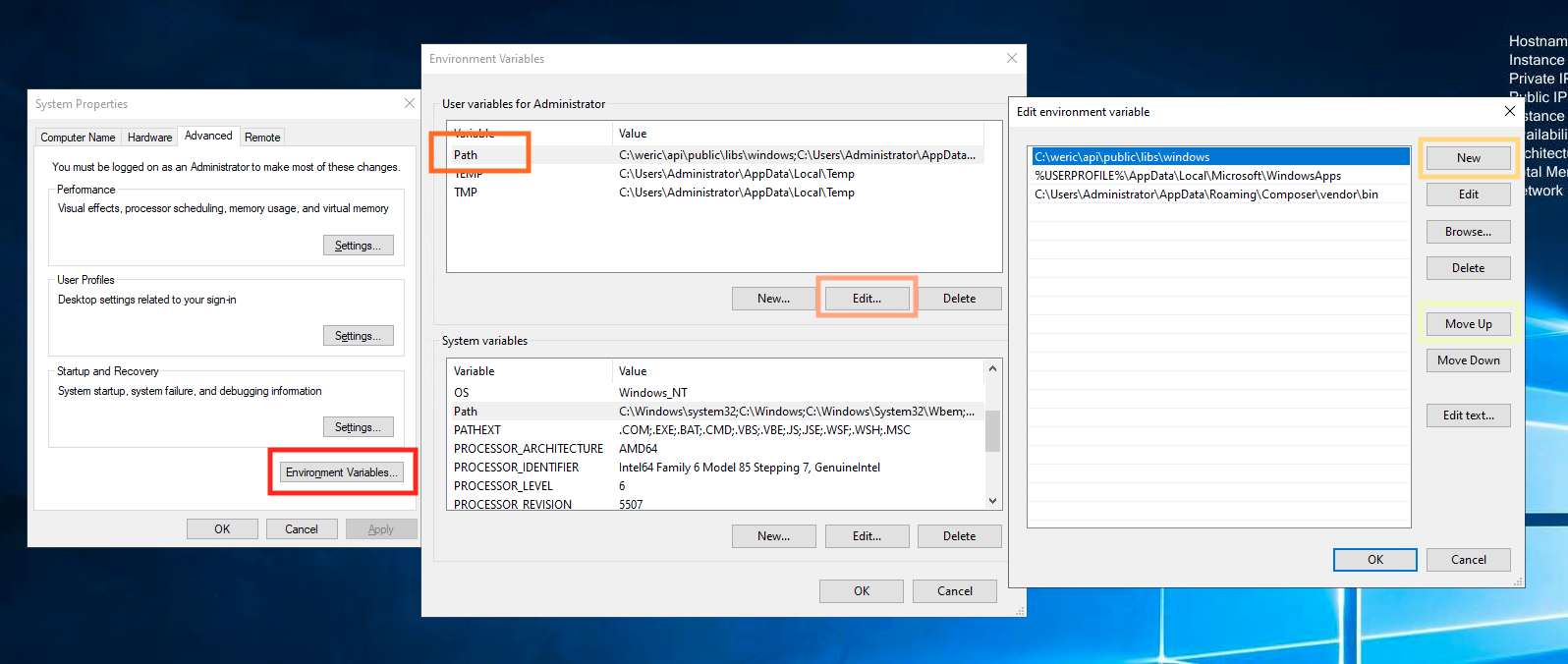Delete the selected user variable
Screen dimensions: 1568x664
point(959,299)
